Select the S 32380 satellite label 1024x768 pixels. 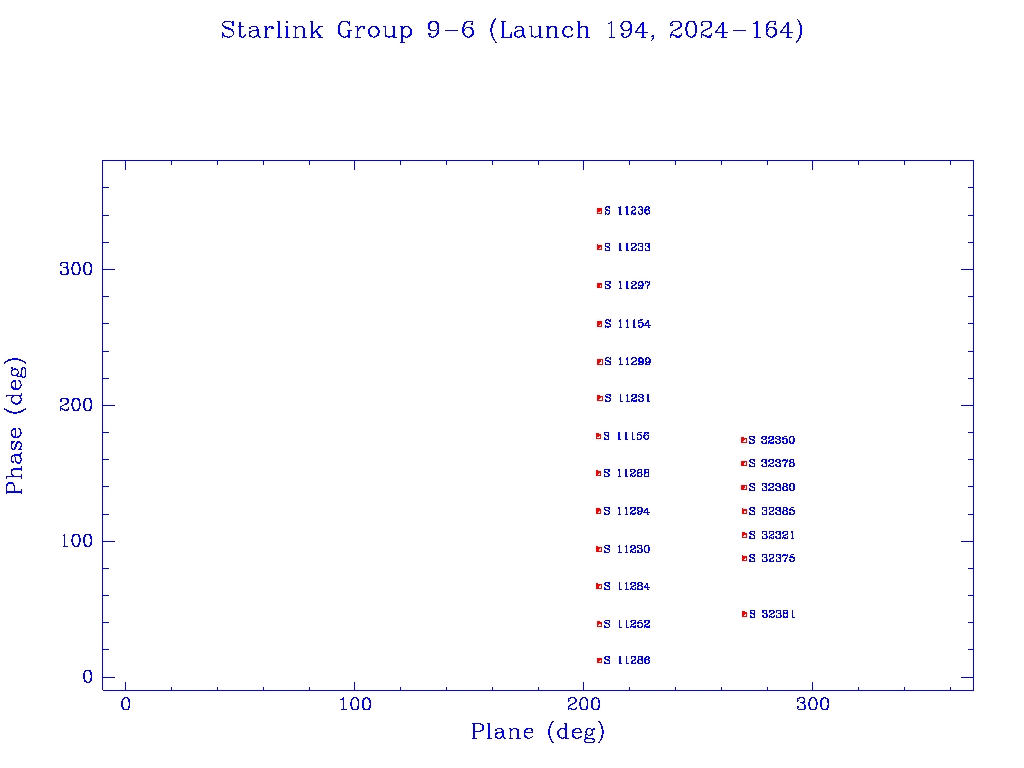click(771, 488)
